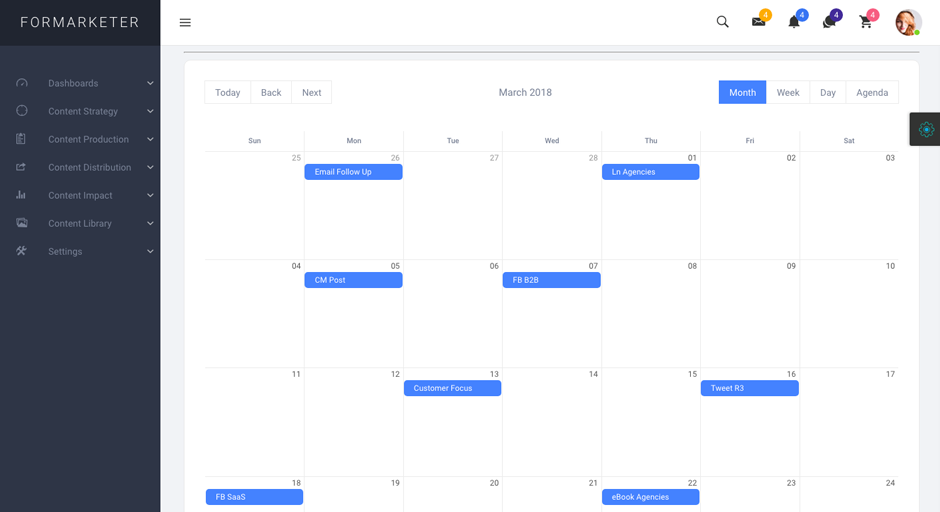Expand the Settings chevron in sidebar
The image size is (940, 512).
(x=150, y=251)
